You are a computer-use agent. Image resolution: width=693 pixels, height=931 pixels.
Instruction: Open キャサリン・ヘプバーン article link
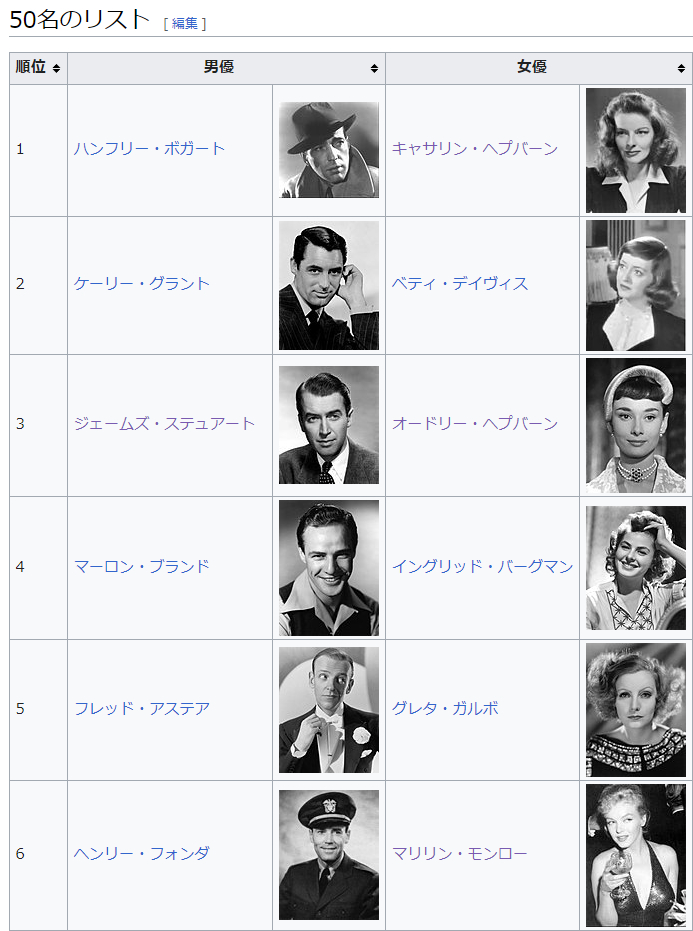tap(475, 148)
